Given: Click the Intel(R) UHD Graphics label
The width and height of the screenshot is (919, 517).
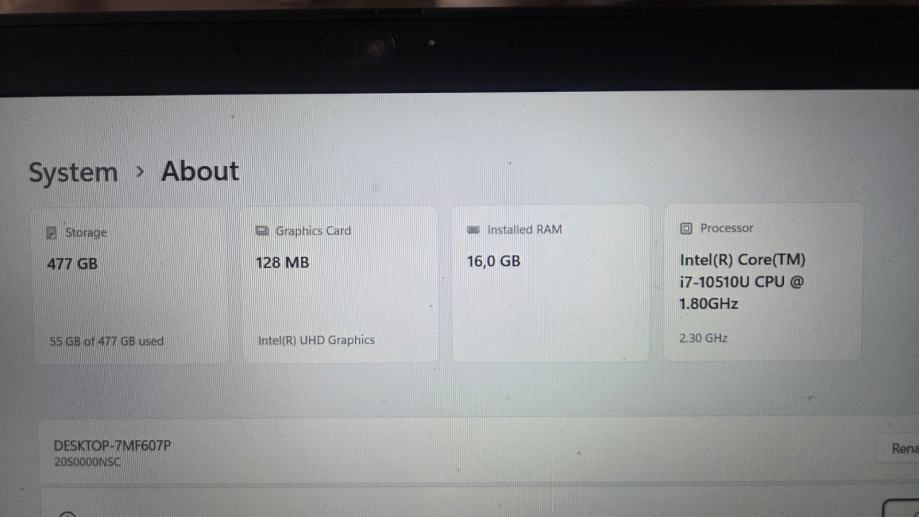Looking at the screenshot, I should [316, 340].
